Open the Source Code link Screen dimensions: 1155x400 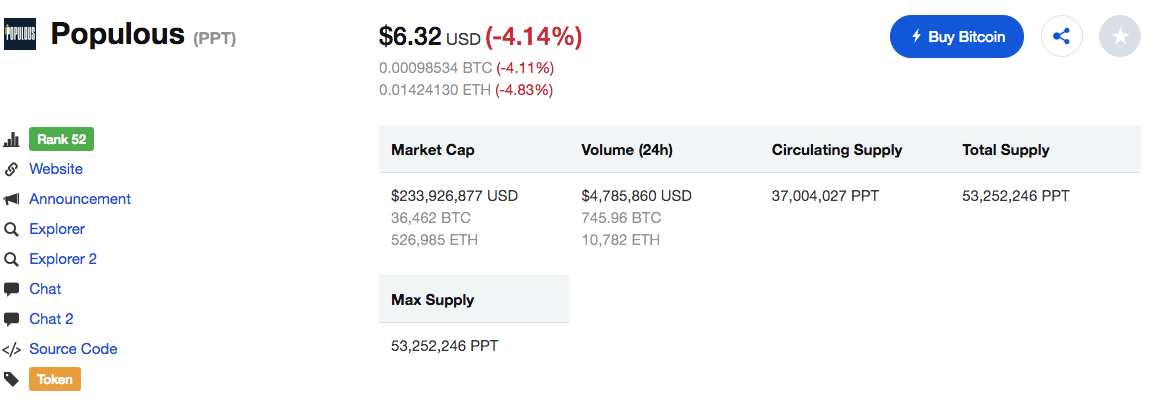point(73,349)
